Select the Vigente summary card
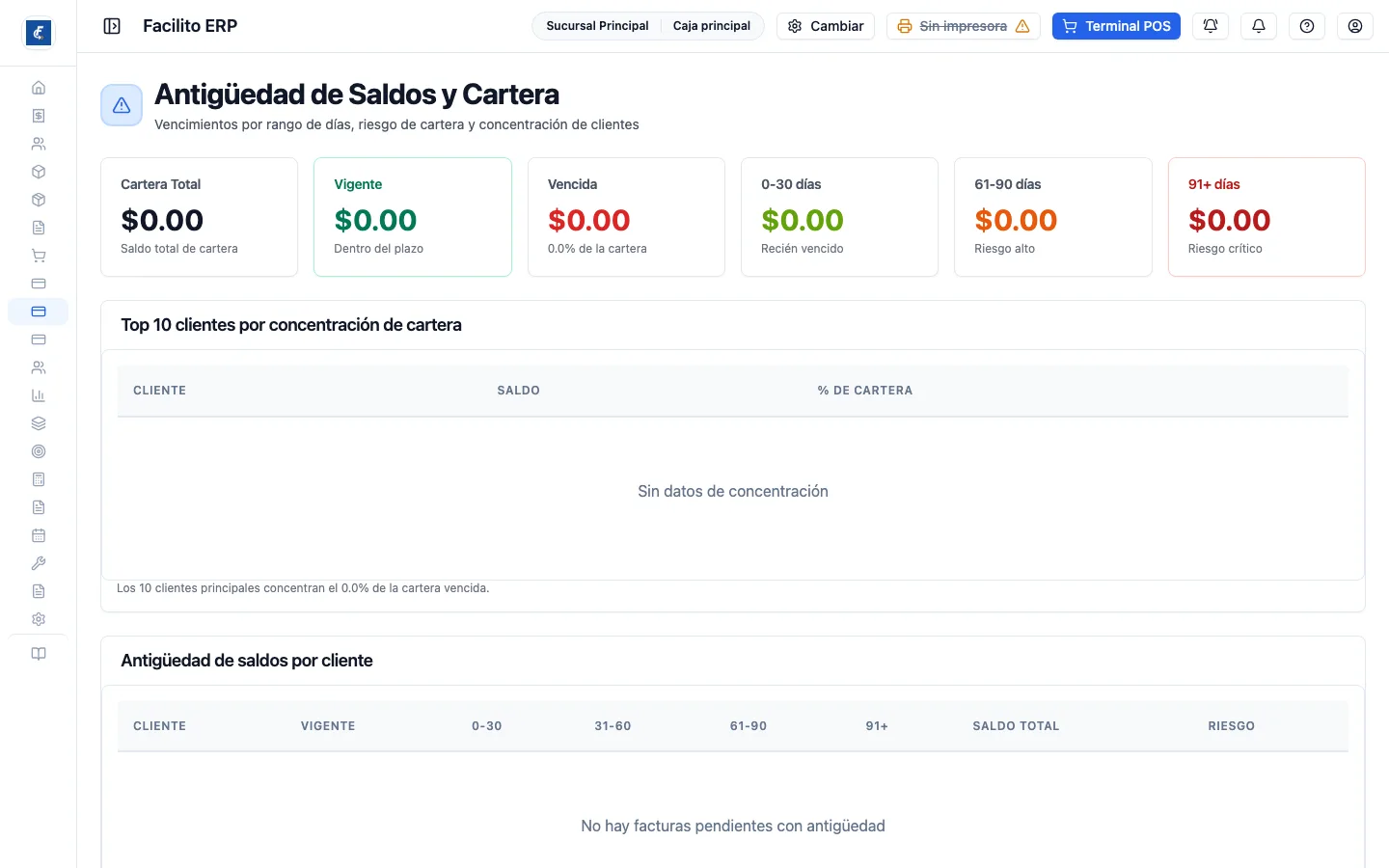The height and width of the screenshot is (868, 1389). [x=413, y=217]
